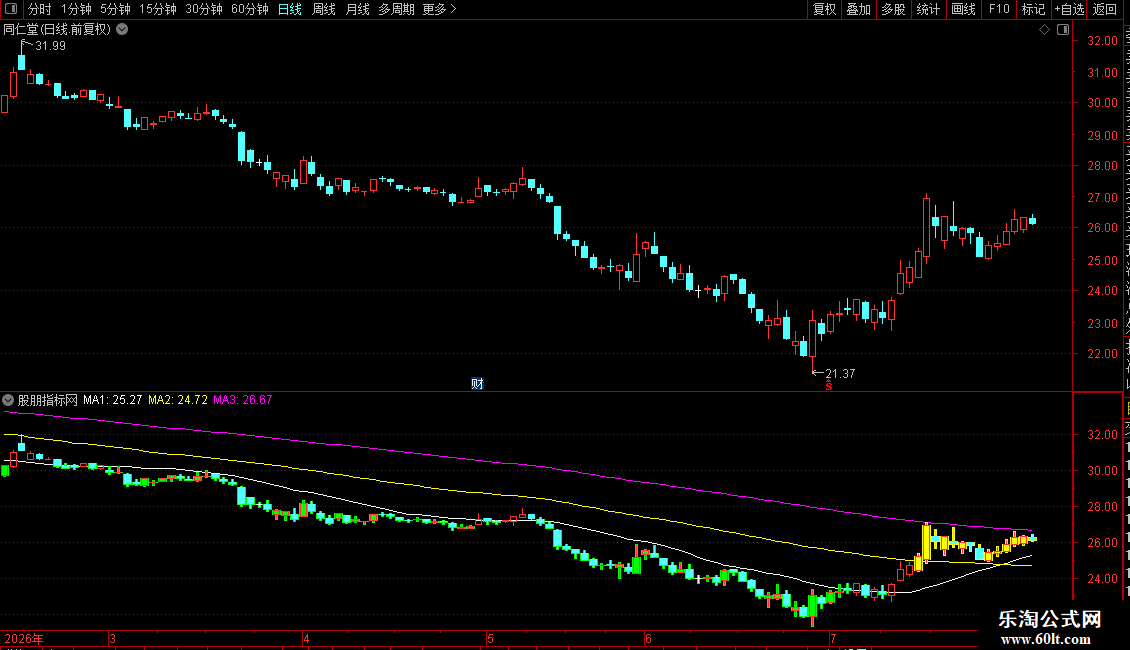Click the 股朋指标网 indicator name
Image resolution: width=1130 pixels, height=650 pixels.
pyautogui.click(x=48, y=400)
